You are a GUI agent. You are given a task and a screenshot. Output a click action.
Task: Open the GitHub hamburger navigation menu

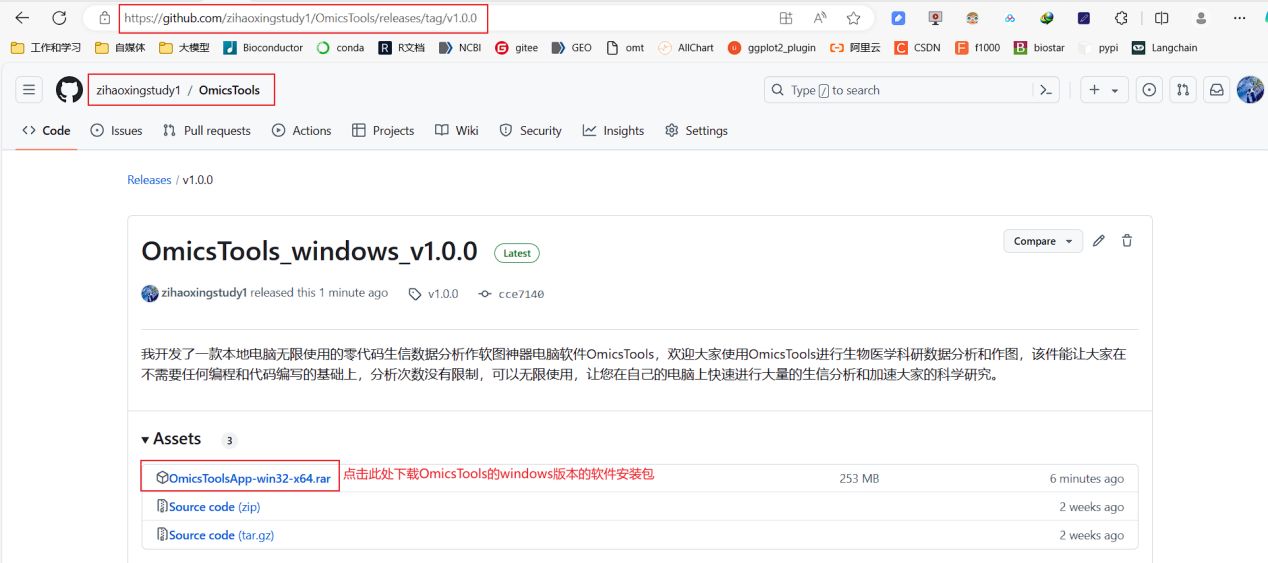coord(29,90)
